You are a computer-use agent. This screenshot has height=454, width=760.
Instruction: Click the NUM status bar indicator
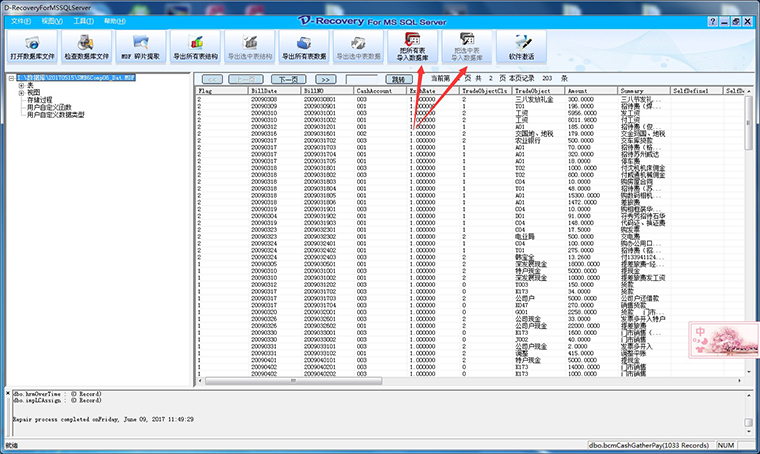coord(726,445)
